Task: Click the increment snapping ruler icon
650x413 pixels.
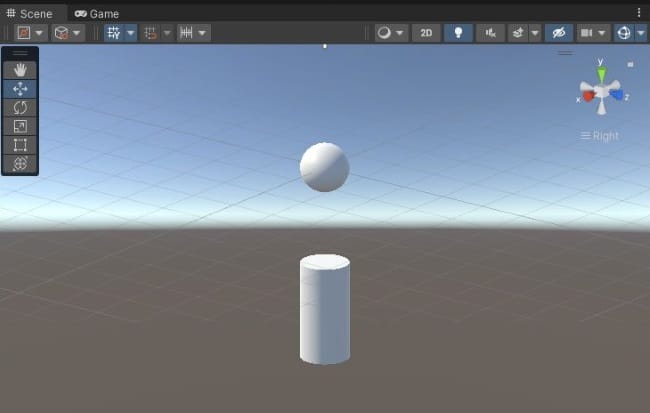Action: click(187, 33)
